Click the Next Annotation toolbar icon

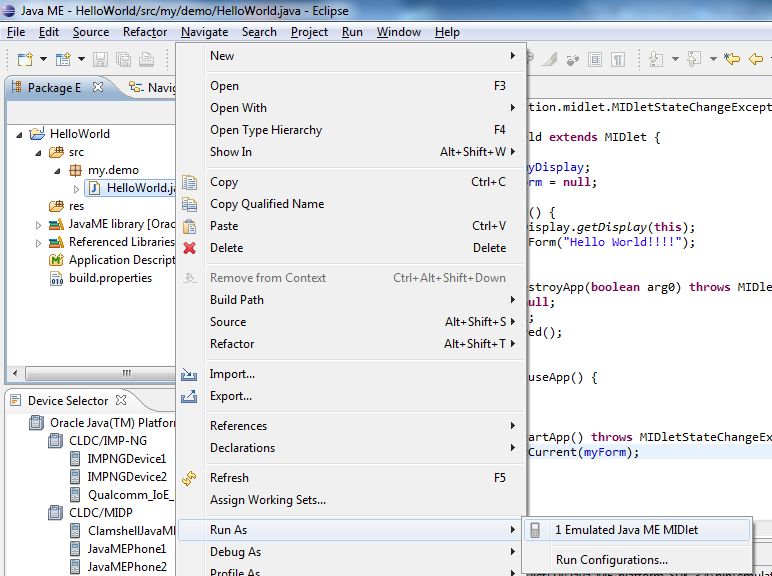(x=656, y=60)
